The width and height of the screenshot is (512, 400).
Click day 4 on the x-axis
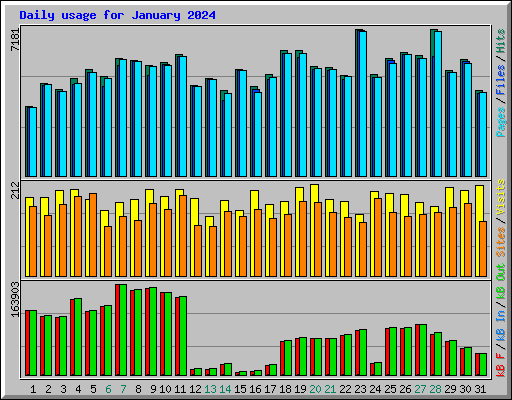tap(78, 389)
